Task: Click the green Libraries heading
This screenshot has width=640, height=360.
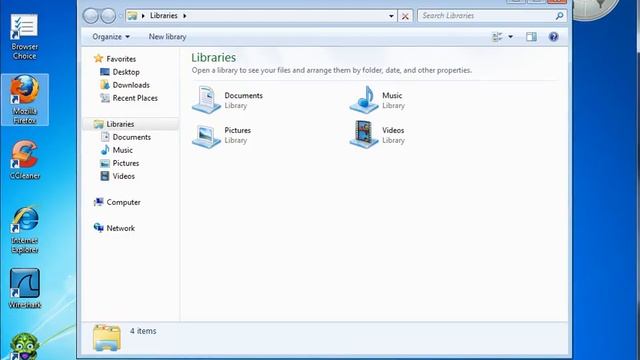Action: 213,58
